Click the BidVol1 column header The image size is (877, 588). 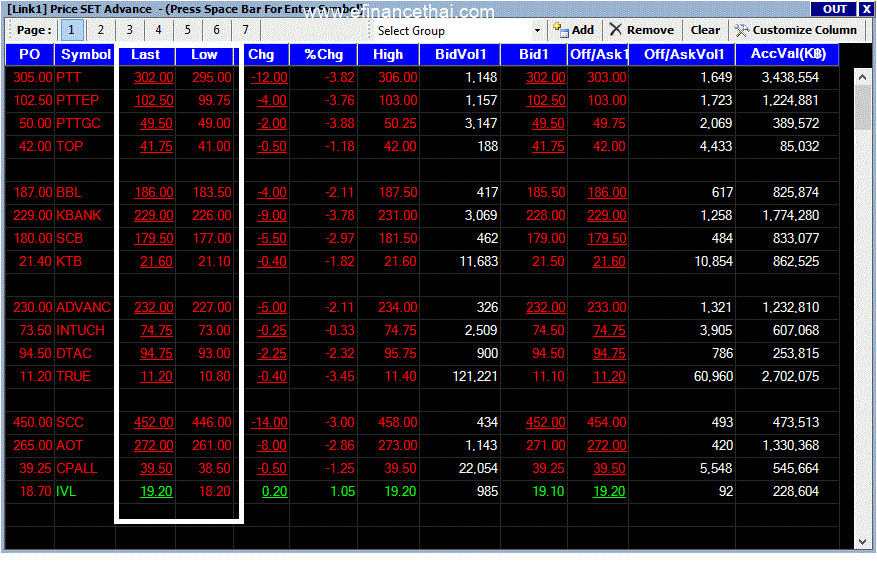point(460,54)
